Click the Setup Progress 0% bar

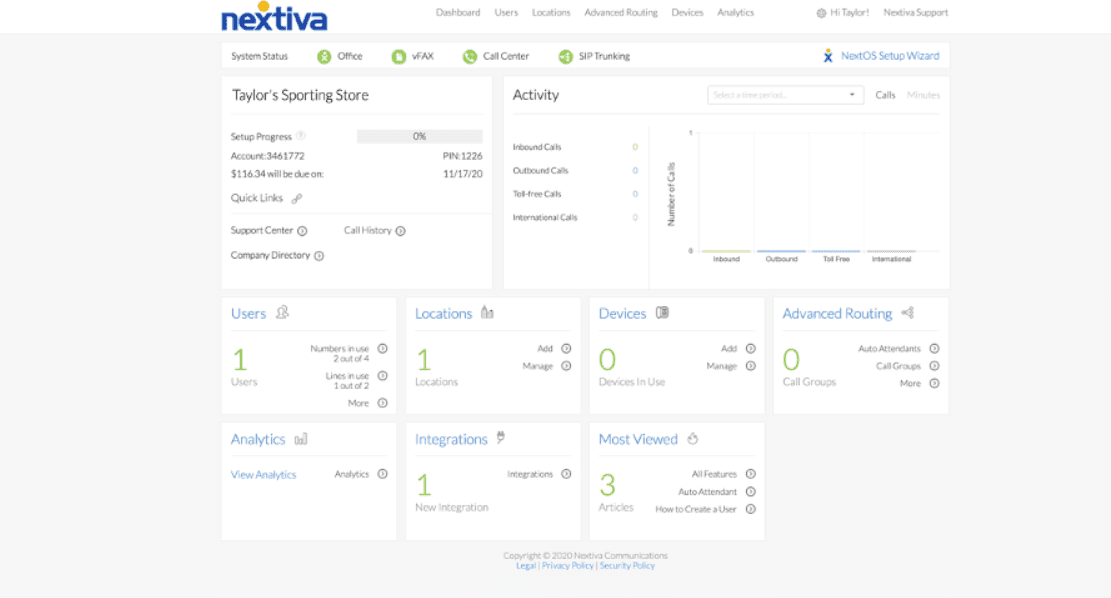[x=419, y=136]
